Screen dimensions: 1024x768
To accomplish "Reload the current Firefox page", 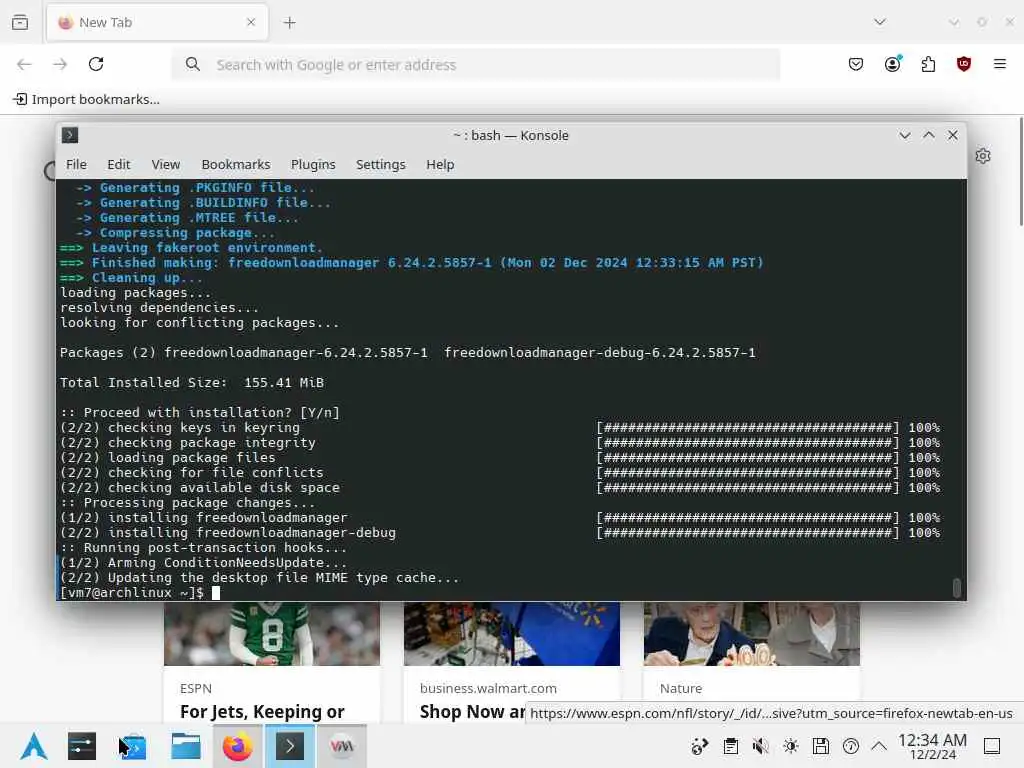I will pos(96,64).
